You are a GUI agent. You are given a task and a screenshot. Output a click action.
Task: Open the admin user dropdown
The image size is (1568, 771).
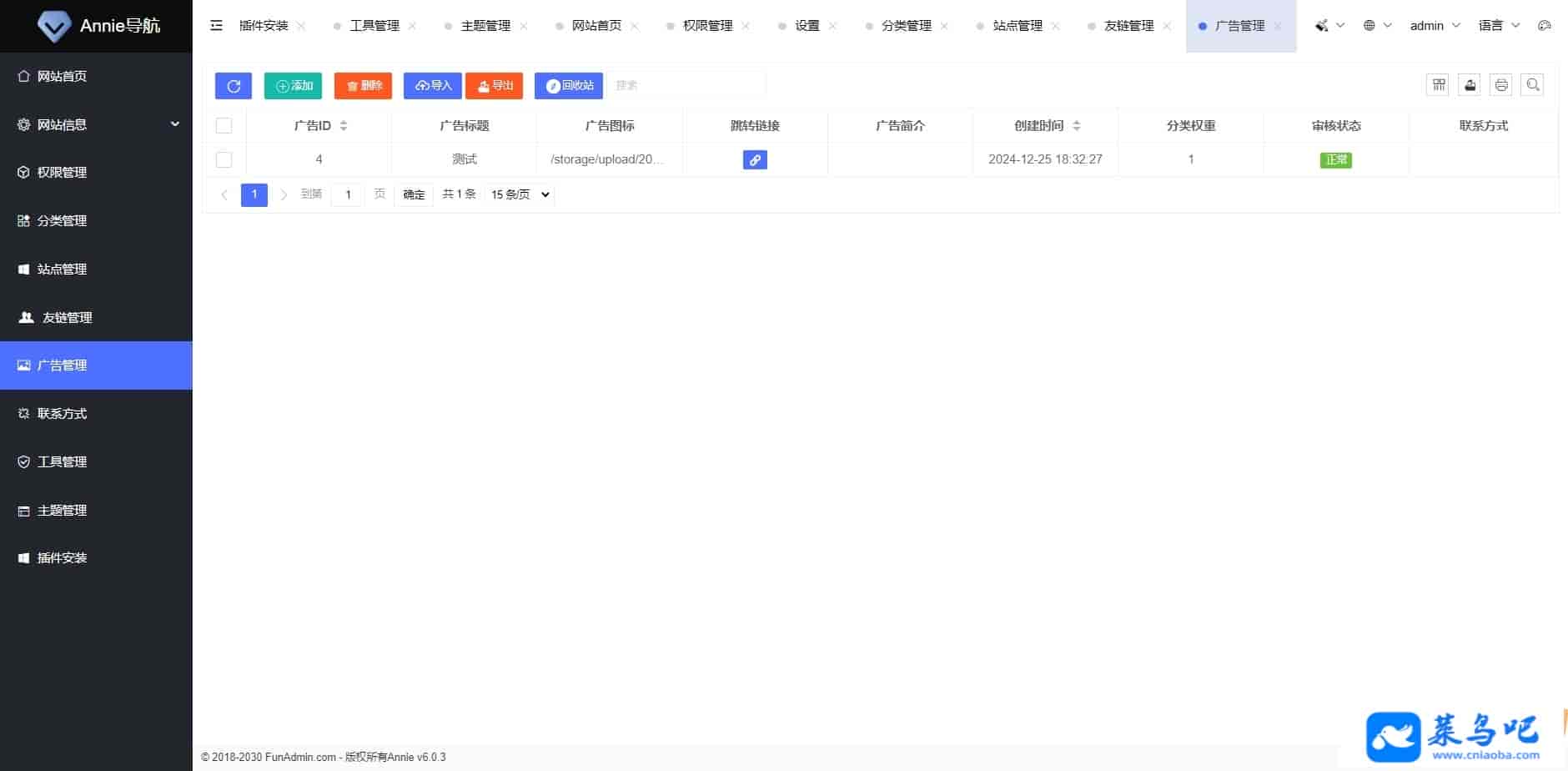pos(1435,26)
